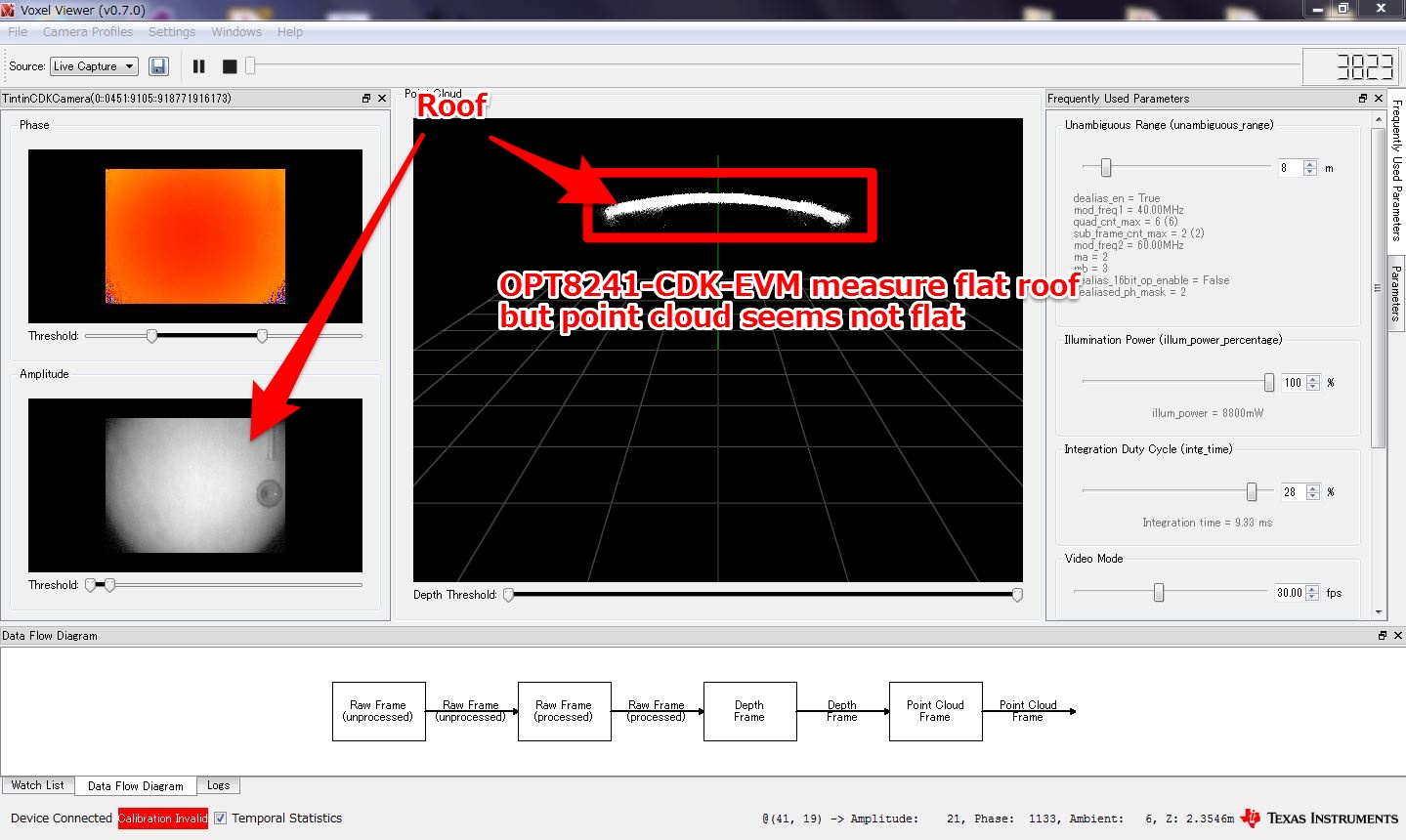
Task: Float the TintinCDKCamera panel
Action: (x=366, y=99)
